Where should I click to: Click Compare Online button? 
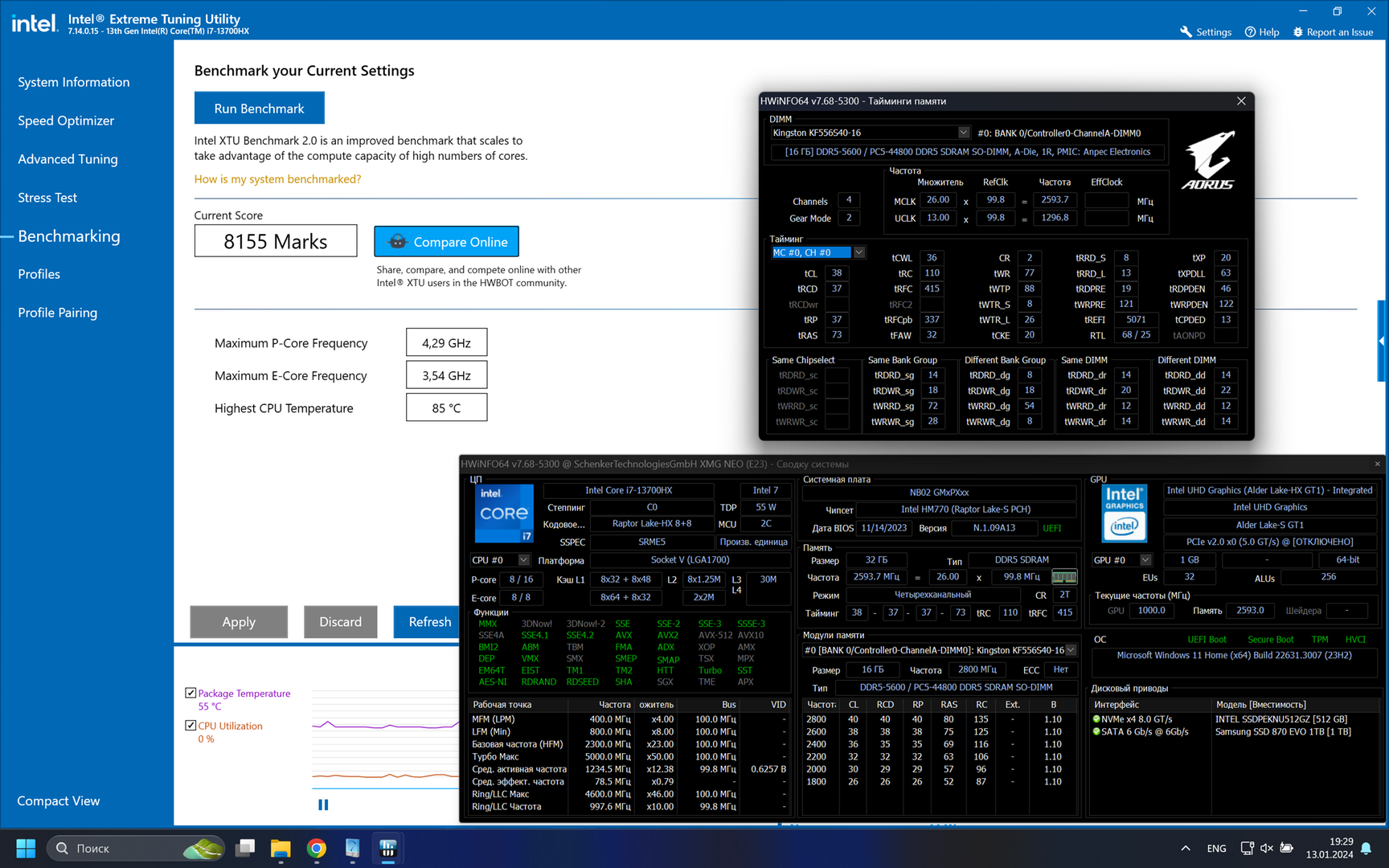click(446, 241)
